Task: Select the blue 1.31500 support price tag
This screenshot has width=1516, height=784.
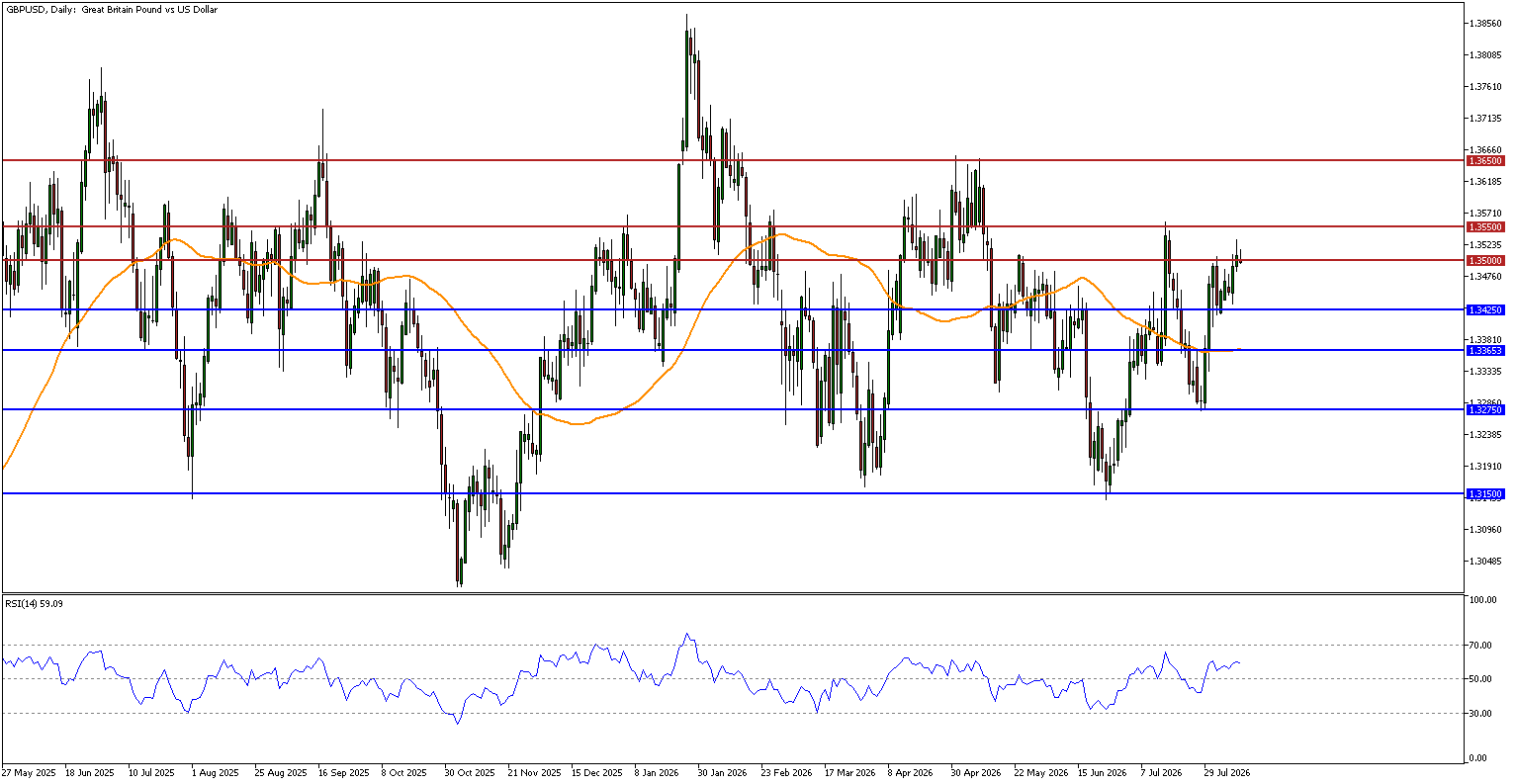Action: pos(1485,493)
